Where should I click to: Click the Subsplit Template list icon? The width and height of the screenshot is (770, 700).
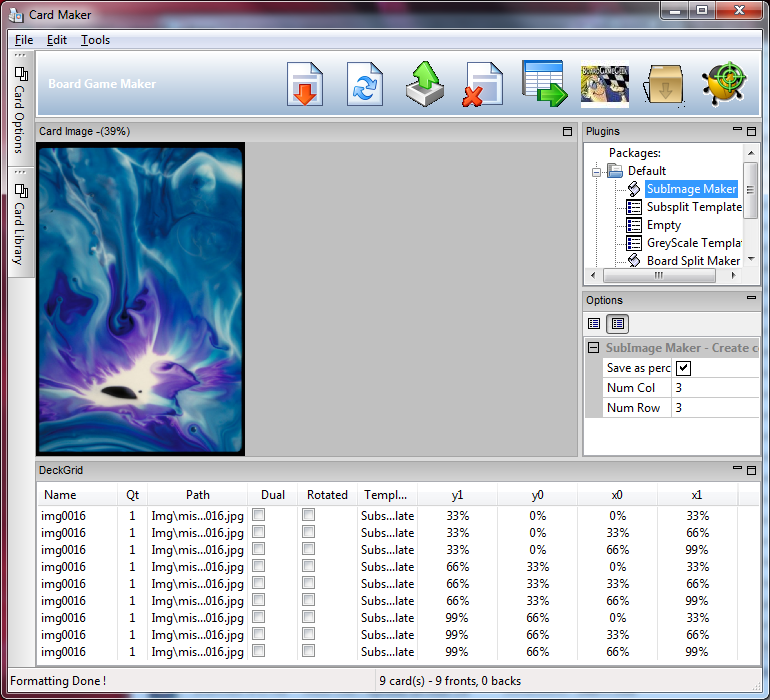(634, 207)
